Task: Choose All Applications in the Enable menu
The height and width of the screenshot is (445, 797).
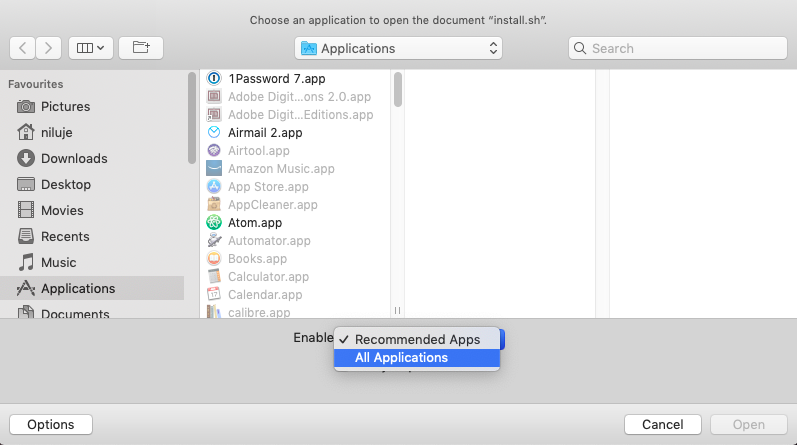Action: [417, 358]
